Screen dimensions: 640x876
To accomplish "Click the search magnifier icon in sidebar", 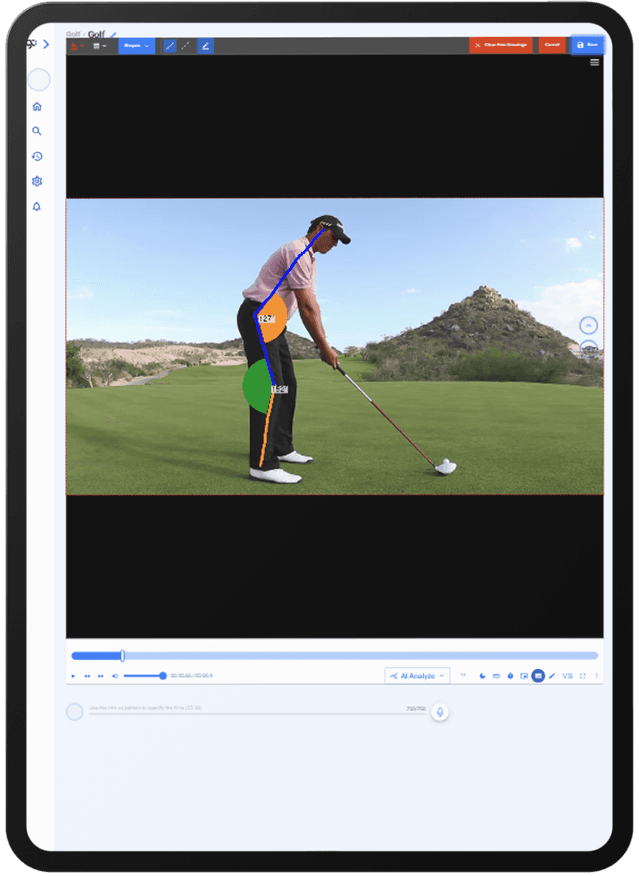I will [x=37, y=131].
